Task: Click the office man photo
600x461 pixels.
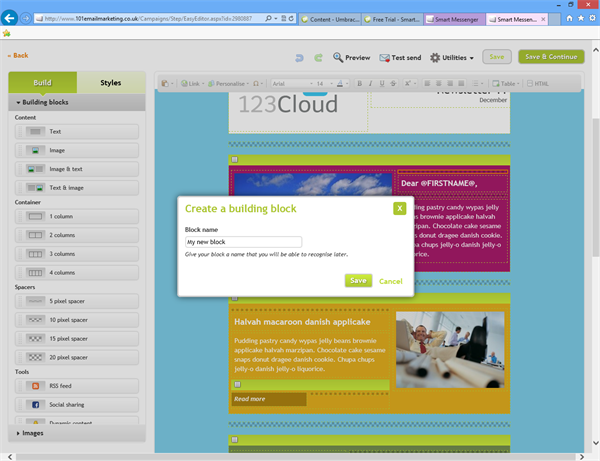Action: click(x=450, y=350)
